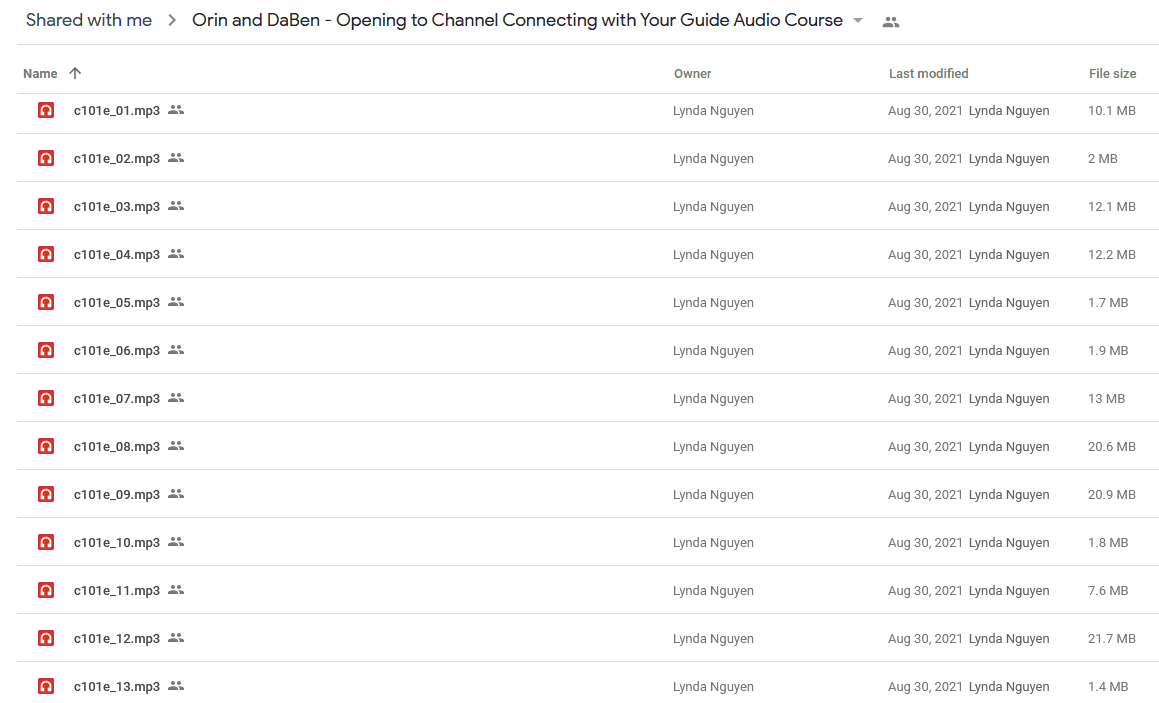
Task: Click the Orin and DaBen folder title
Action: 517,21
